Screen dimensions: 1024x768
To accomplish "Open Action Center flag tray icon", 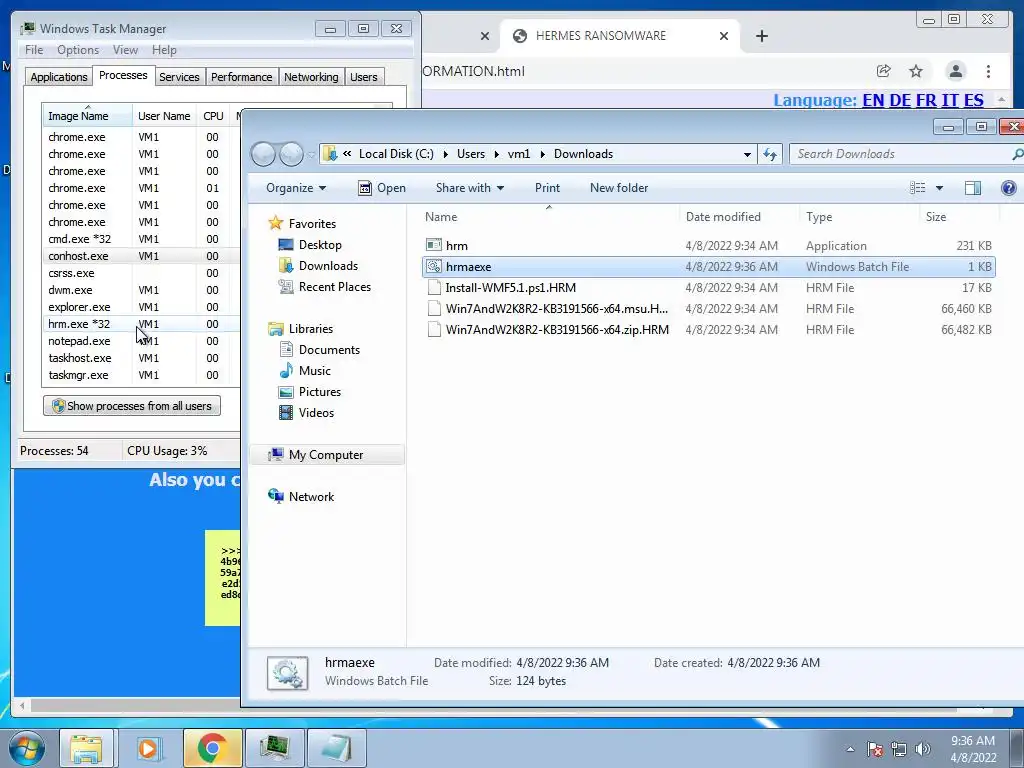I will [874, 749].
